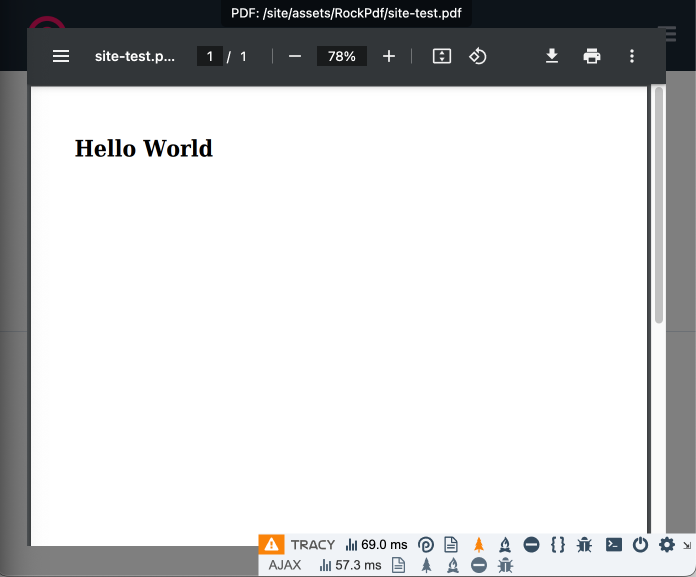Click the page number input field

[x=209, y=56]
